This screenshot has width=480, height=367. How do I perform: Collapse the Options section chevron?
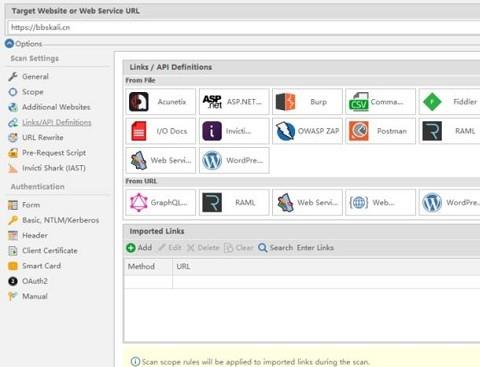point(9,43)
